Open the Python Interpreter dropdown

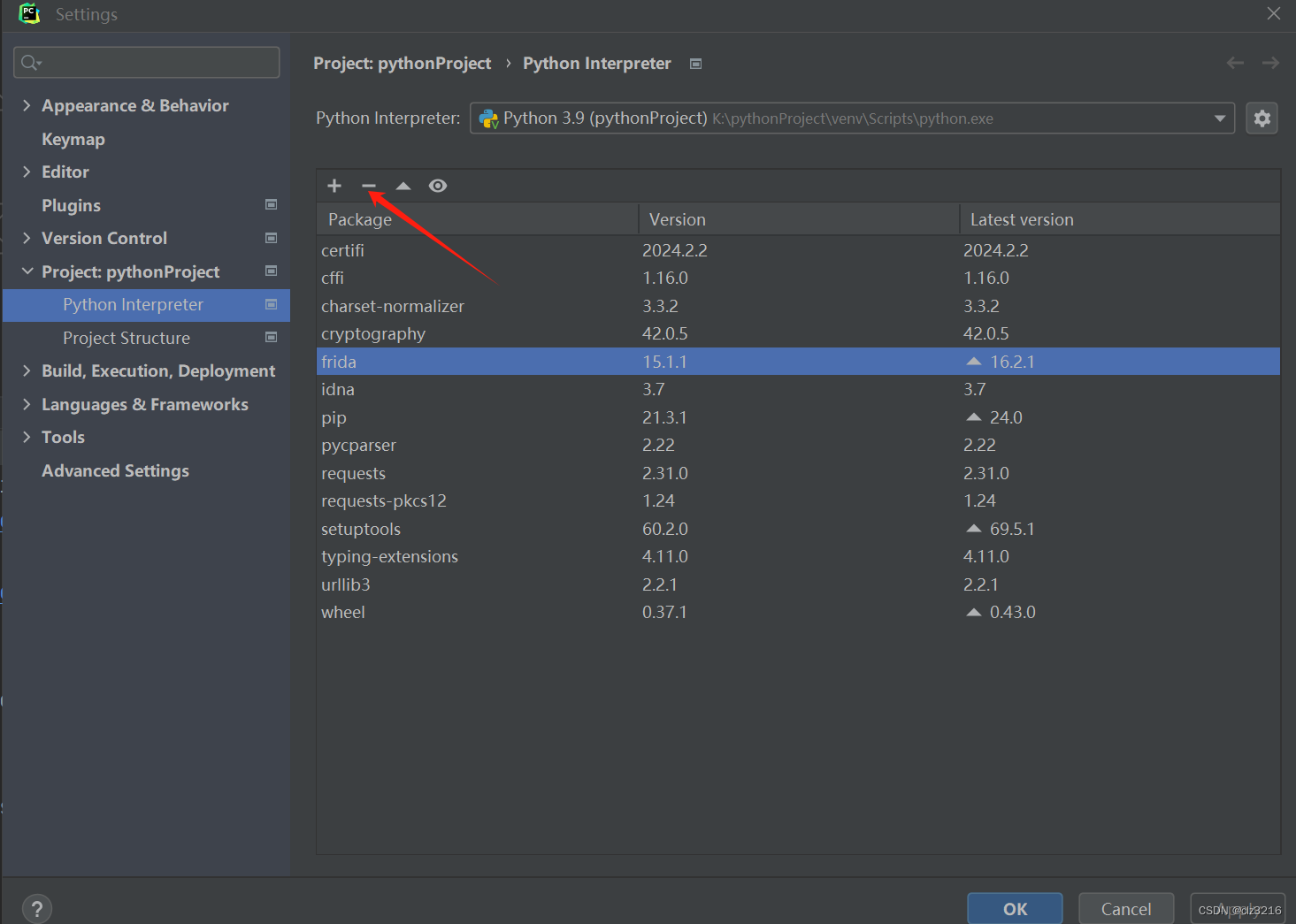[1219, 118]
